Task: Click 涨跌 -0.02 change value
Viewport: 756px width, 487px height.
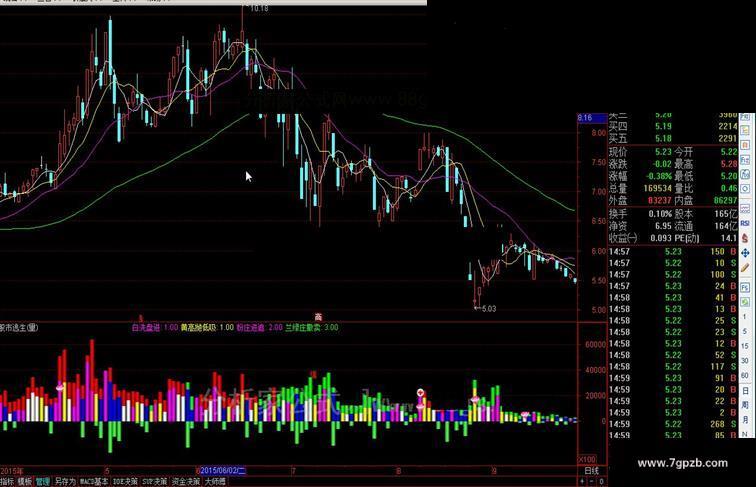Action: 663,164
